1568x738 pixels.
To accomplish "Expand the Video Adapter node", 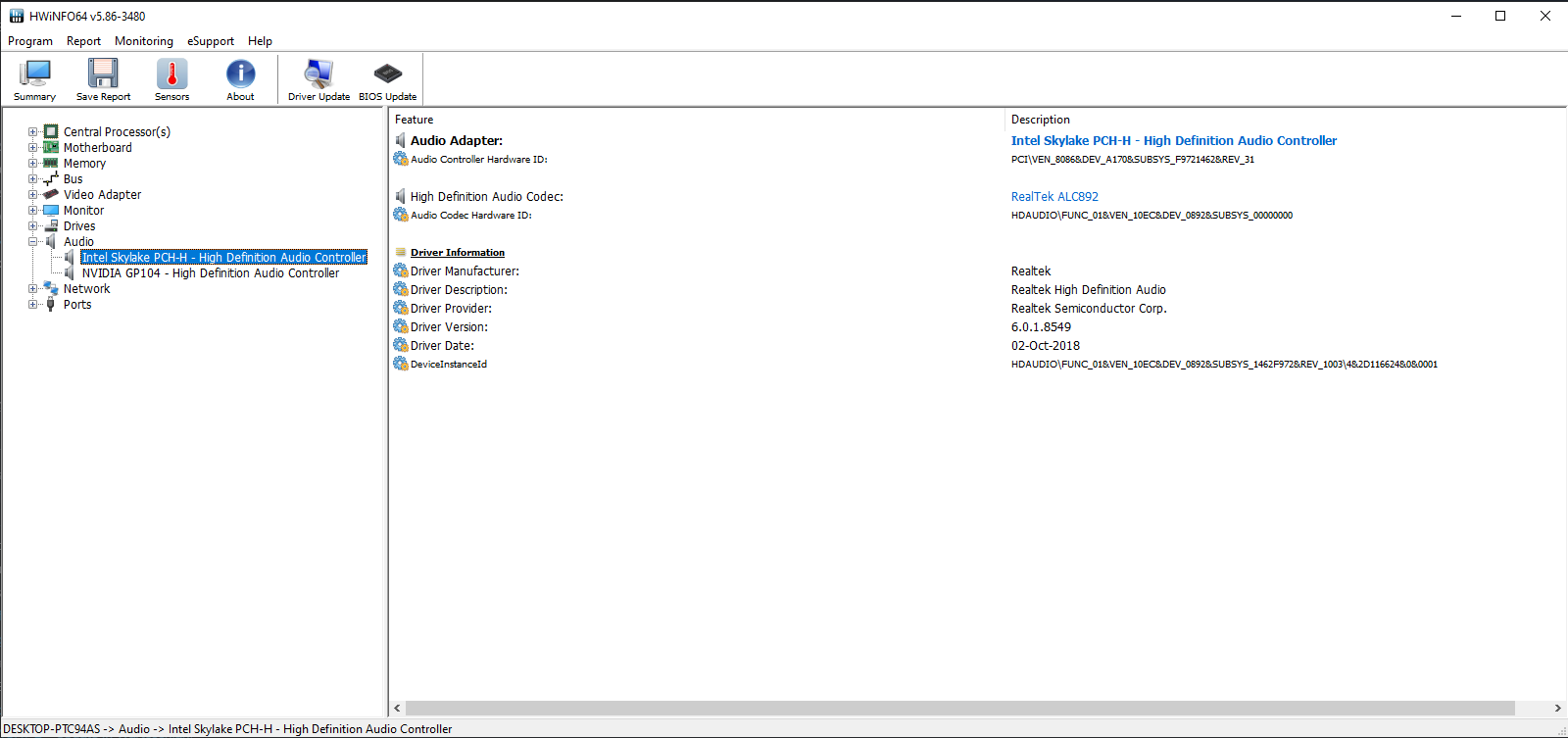I will (x=33, y=195).
